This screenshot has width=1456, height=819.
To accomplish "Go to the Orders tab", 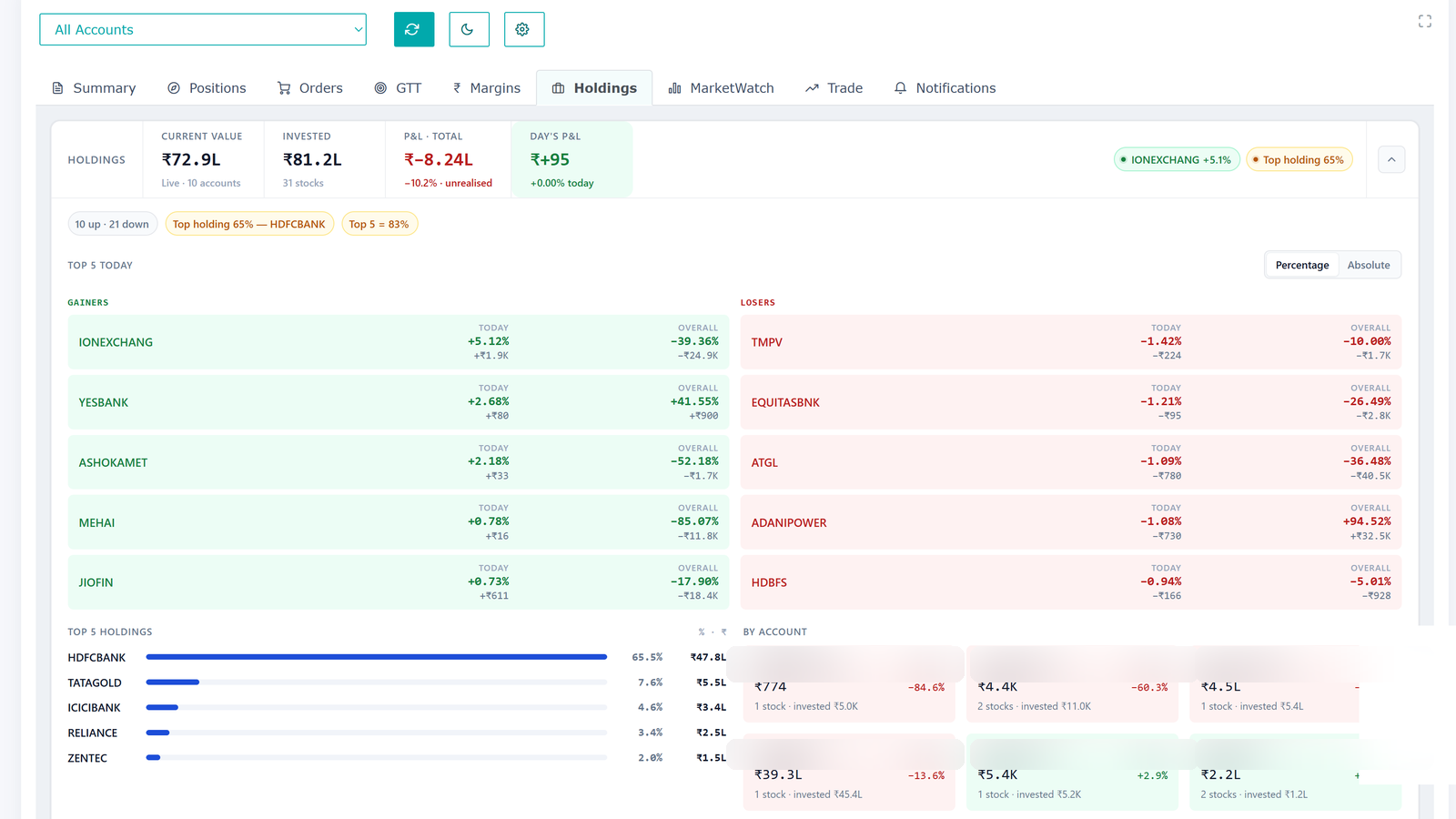I will point(309,88).
